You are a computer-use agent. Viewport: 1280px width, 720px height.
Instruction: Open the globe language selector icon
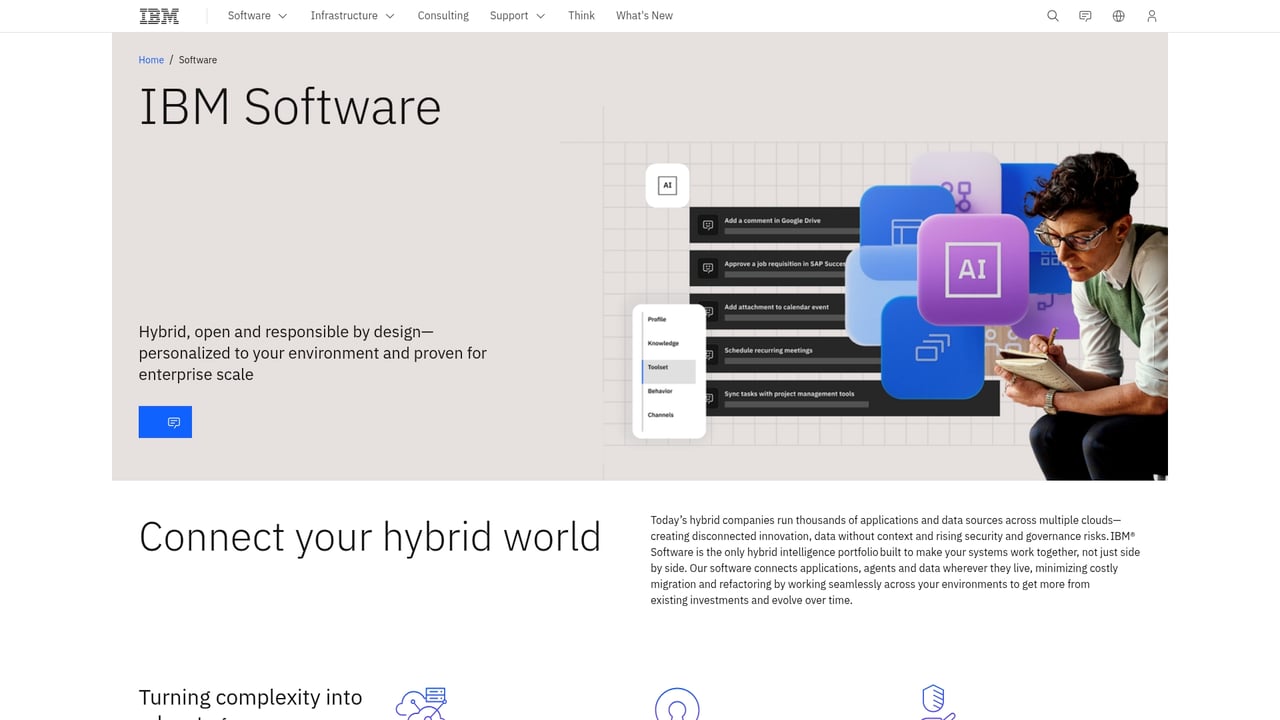(1118, 16)
